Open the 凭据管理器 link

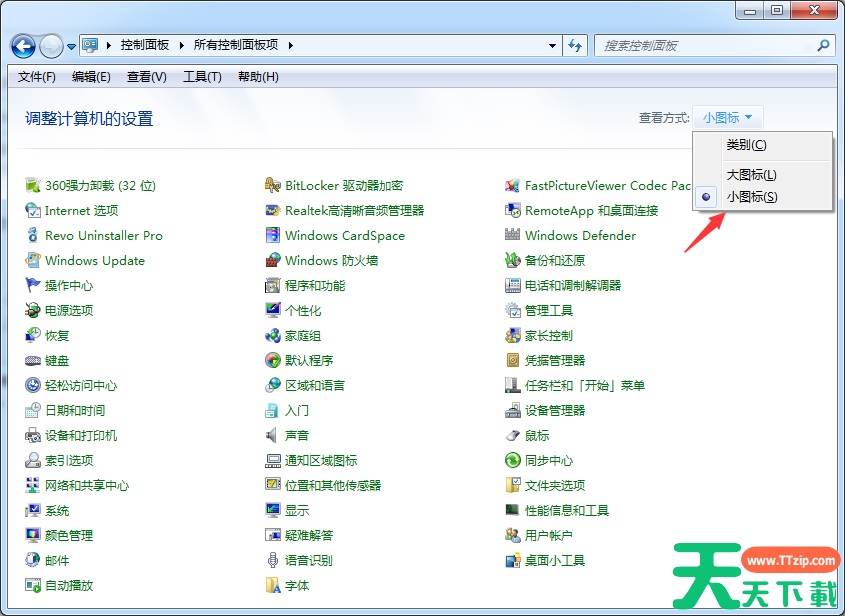pyautogui.click(x=555, y=360)
